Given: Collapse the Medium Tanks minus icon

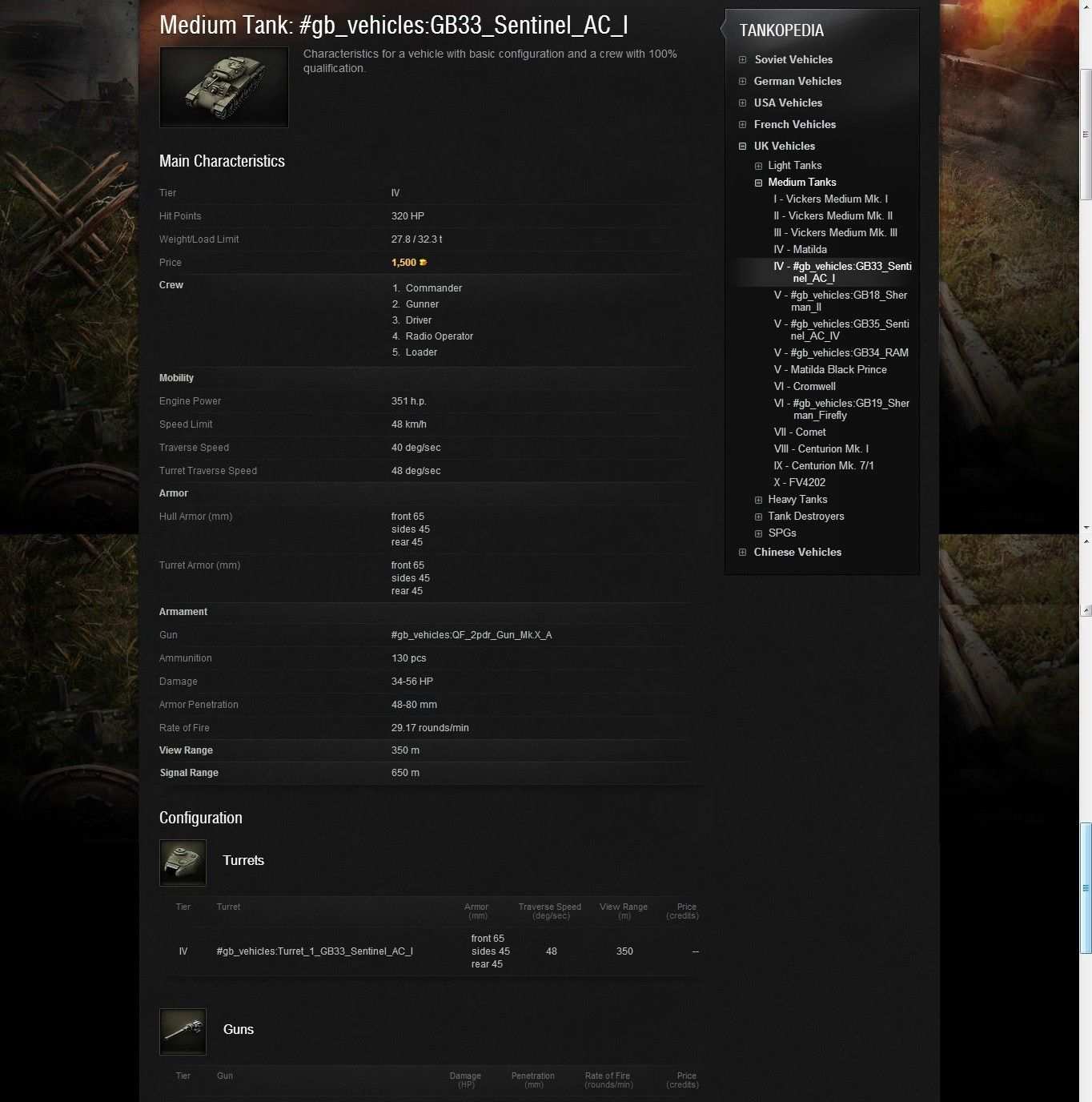Looking at the screenshot, I should 758,183.
